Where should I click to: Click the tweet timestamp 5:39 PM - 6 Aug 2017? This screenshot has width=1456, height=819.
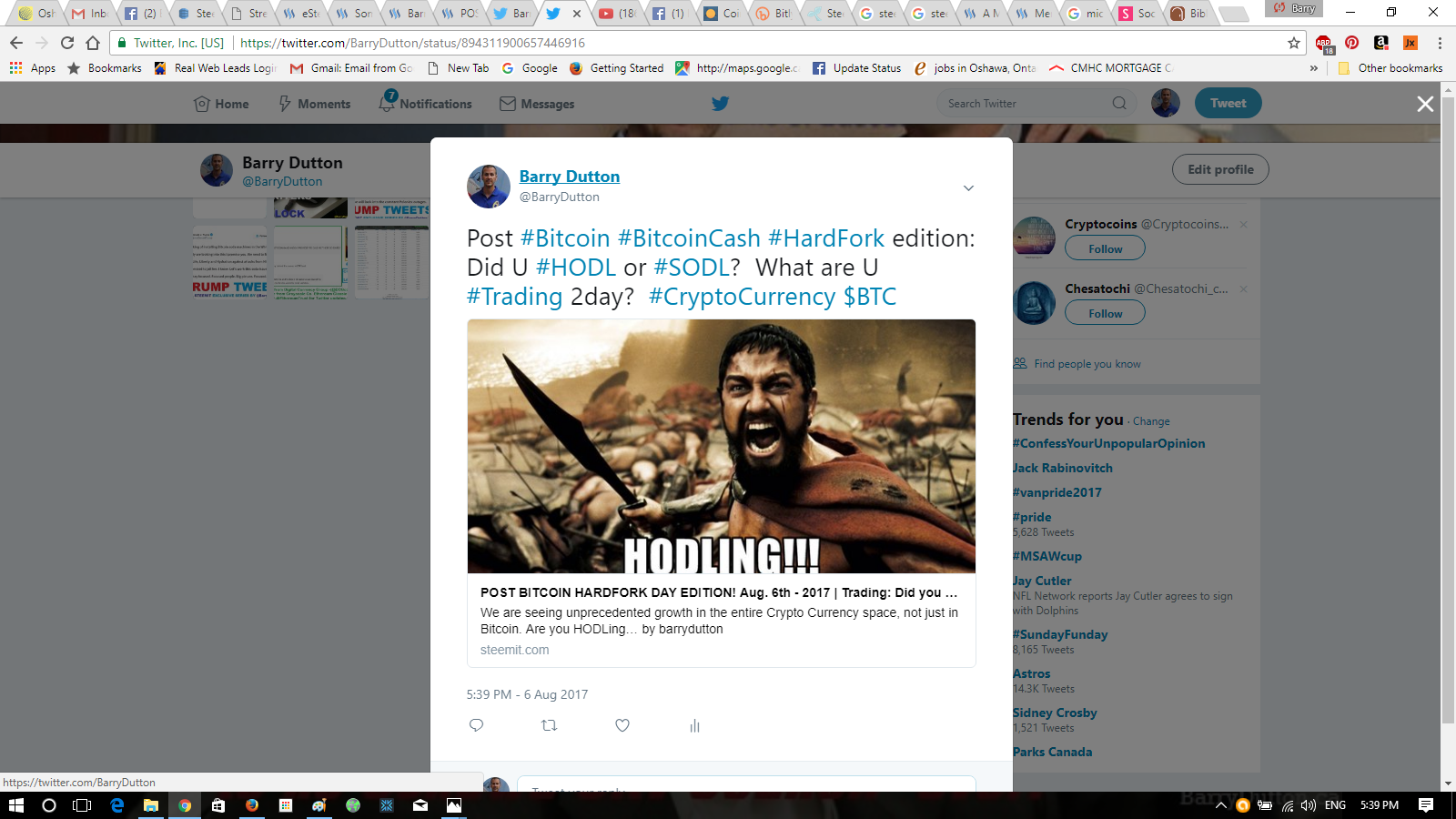pyautogui.click(x=527, y=694)
